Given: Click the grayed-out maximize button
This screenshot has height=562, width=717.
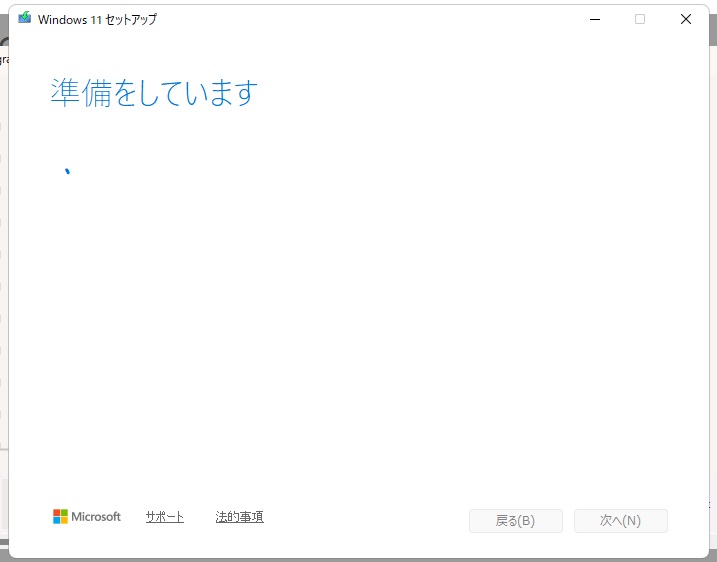Looking at the screenshot, I should [x=640, y=19].
